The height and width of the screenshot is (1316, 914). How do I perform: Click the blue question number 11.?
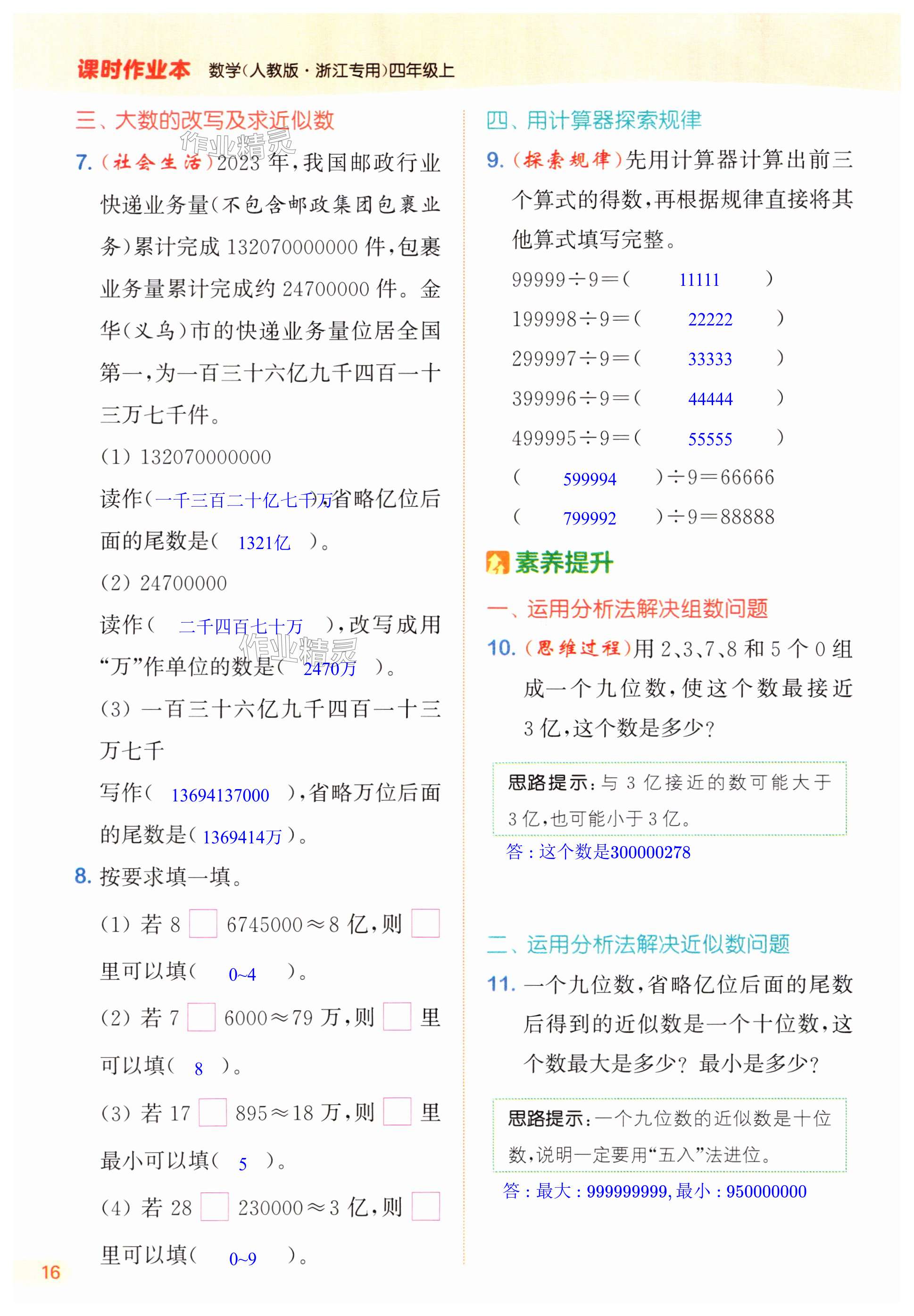pyautogui.click(x=501, y=984)
